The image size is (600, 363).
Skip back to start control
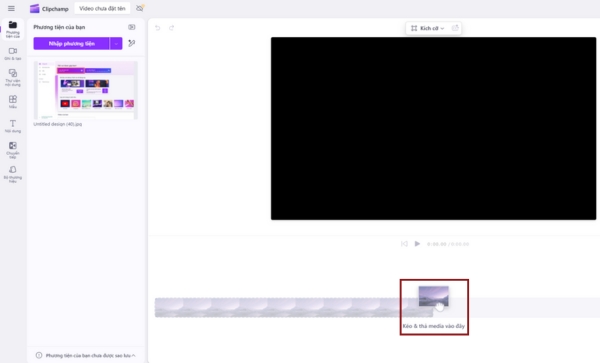(x=404, y=244)
